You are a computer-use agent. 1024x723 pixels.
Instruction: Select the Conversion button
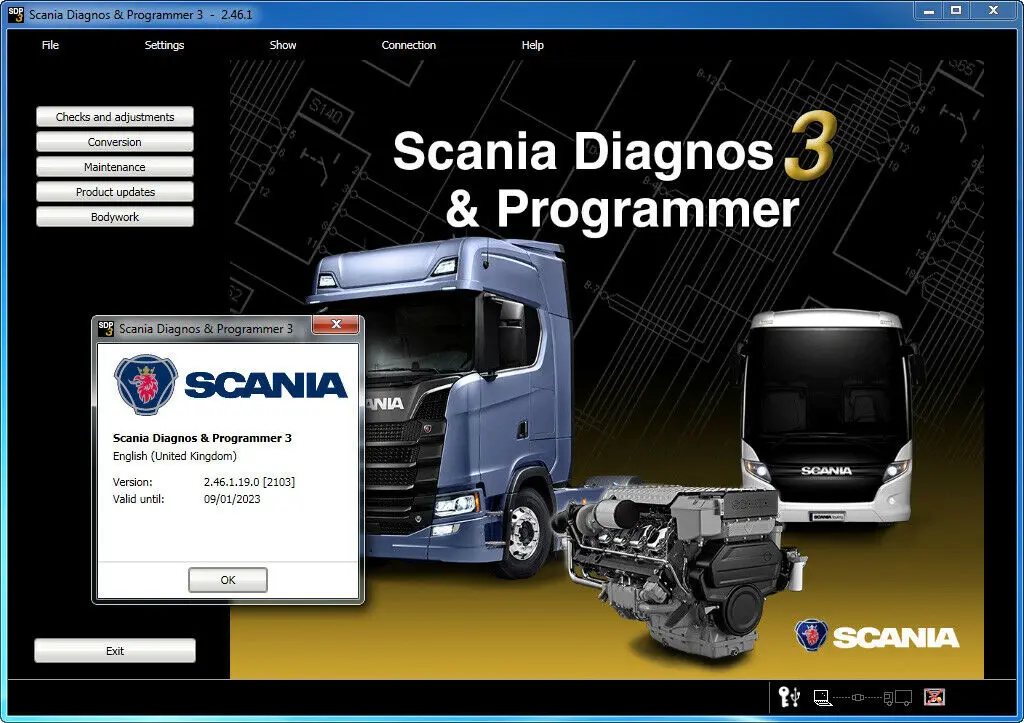point(115,142)
